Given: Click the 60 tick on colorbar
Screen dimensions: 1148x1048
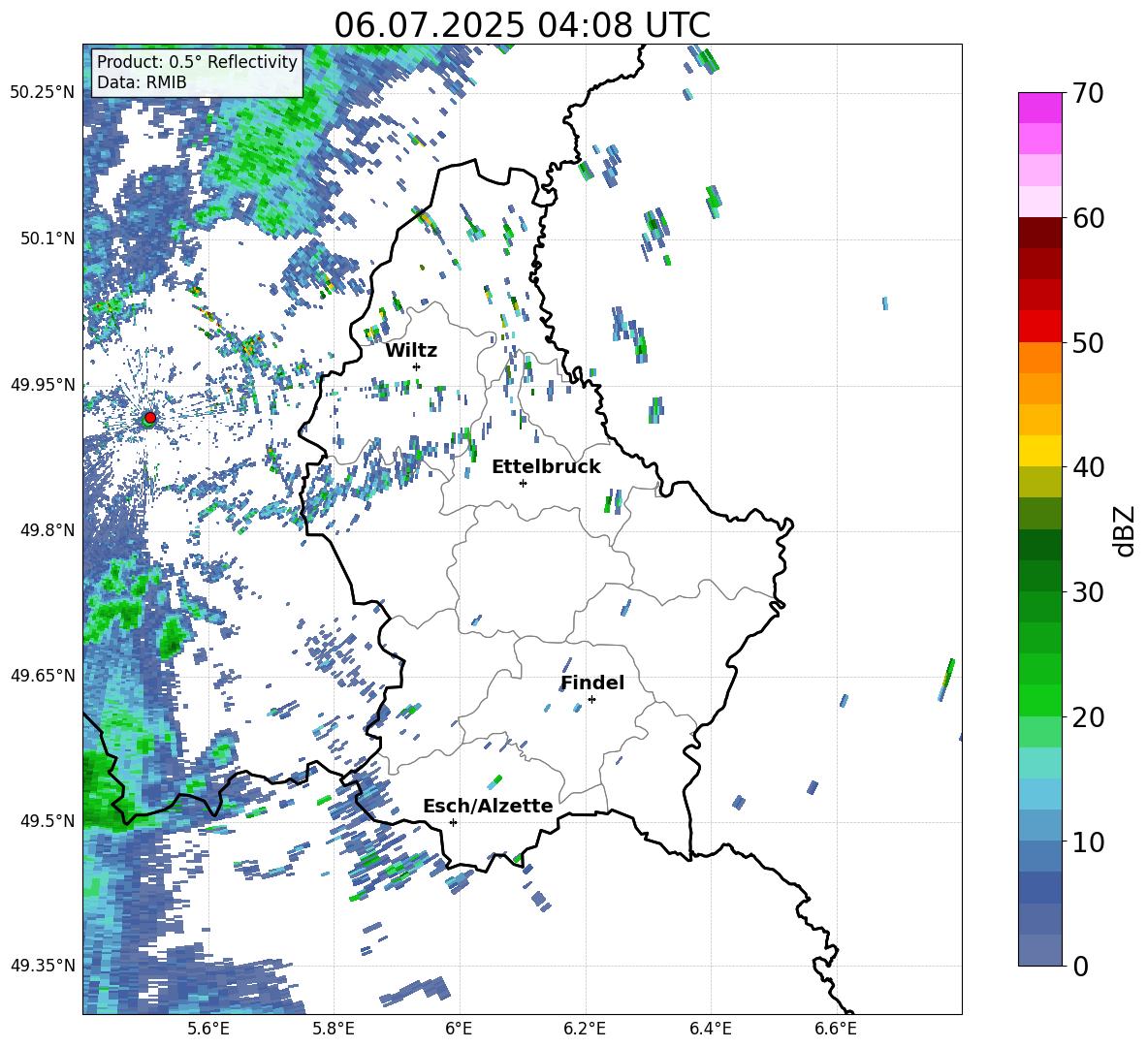Looking at the screenshot, I should [x=1088, y=218].
